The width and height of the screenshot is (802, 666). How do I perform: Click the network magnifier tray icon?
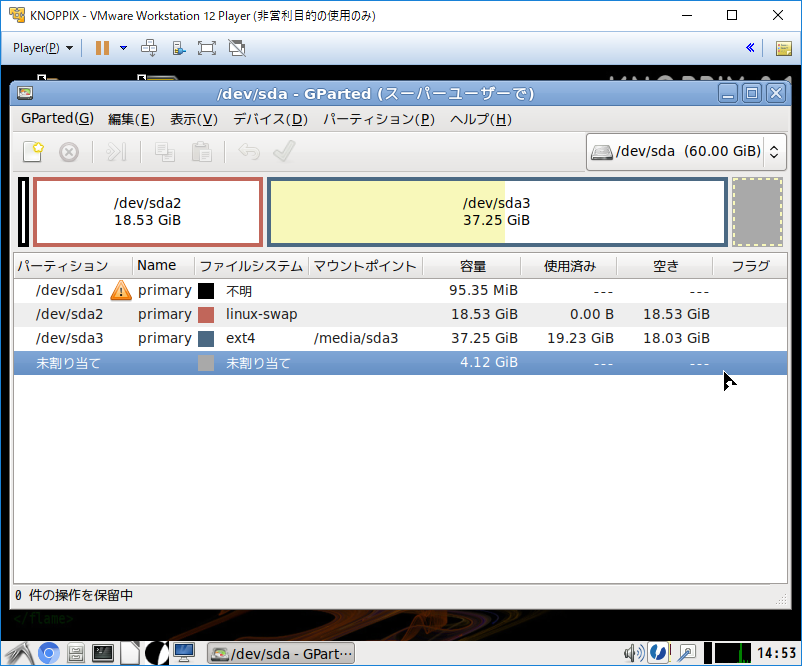pyautogui.click(x=687, y=653)
